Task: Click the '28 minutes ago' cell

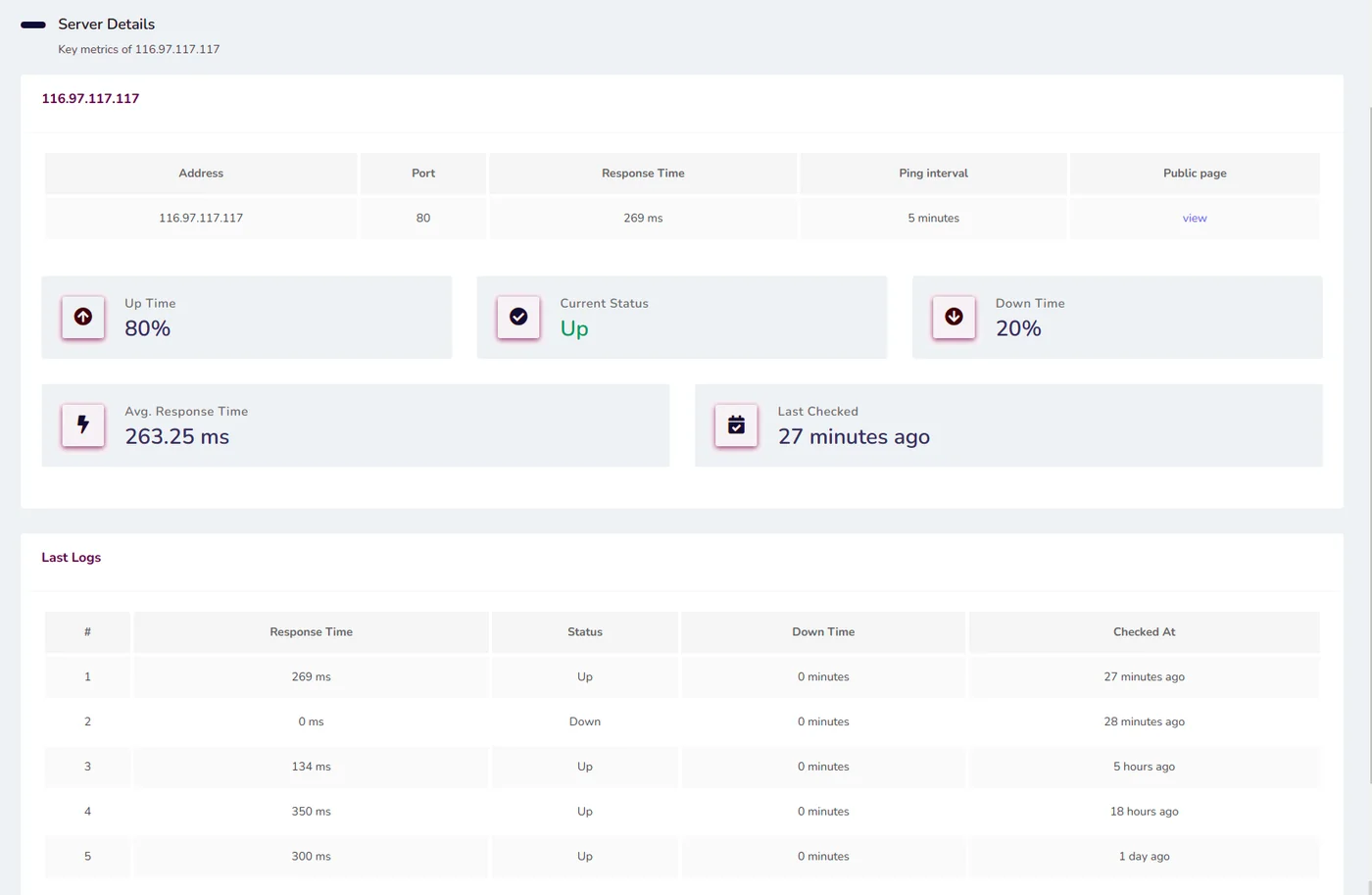Action: point(1144,721)
